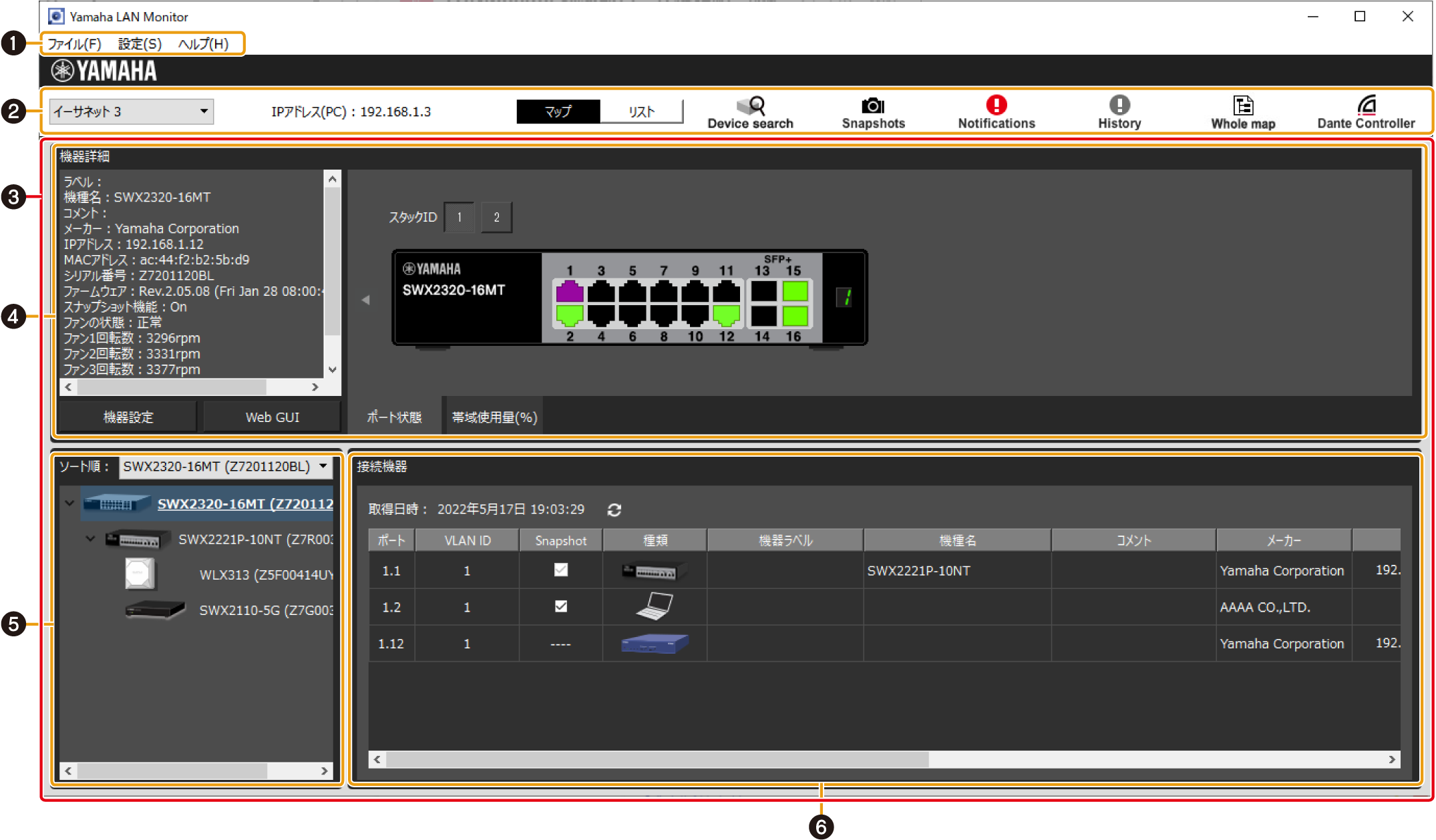1436x840 pixels.
Task: Click the device tree horizontal scrollbar thumb
Action: 172,771
